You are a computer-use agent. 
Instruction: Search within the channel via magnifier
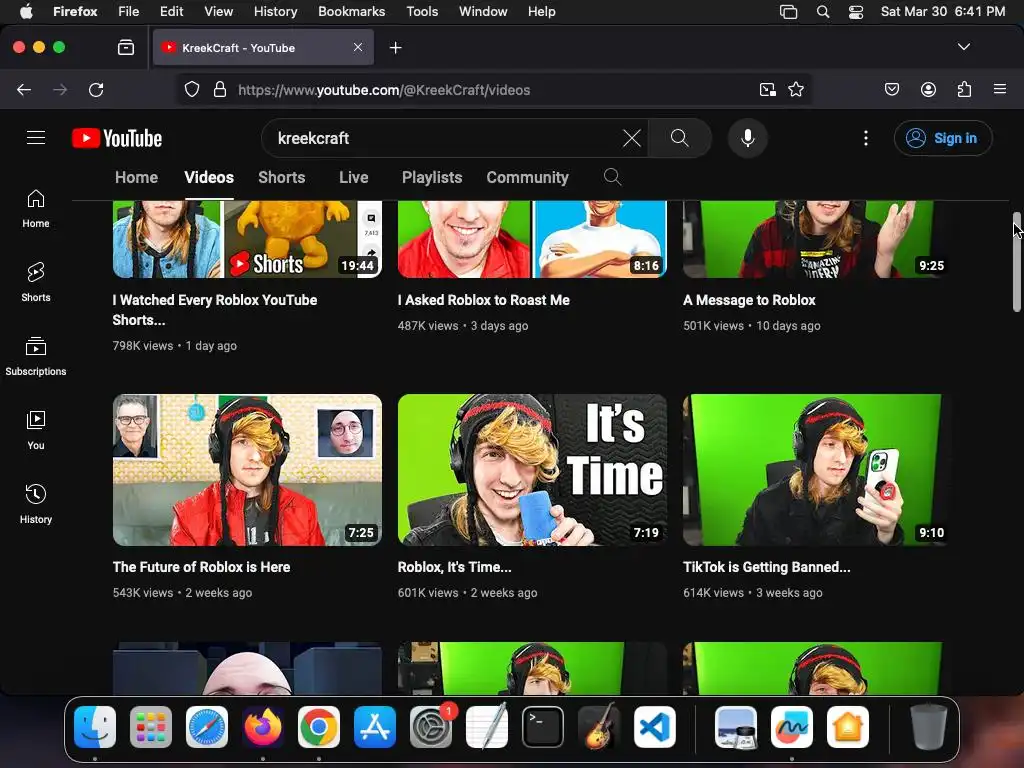(612, 177)
